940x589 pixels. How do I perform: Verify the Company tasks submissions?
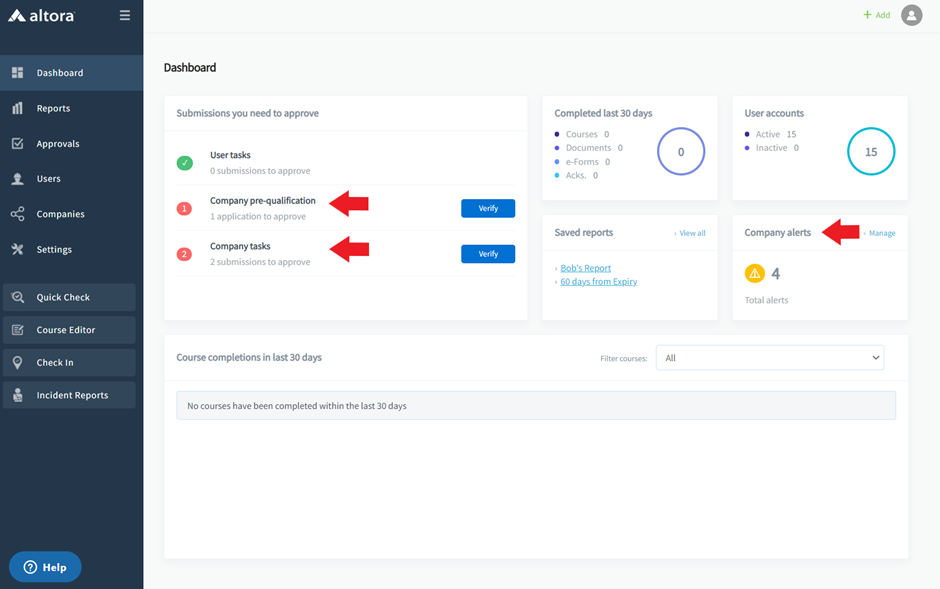[487, 254]
